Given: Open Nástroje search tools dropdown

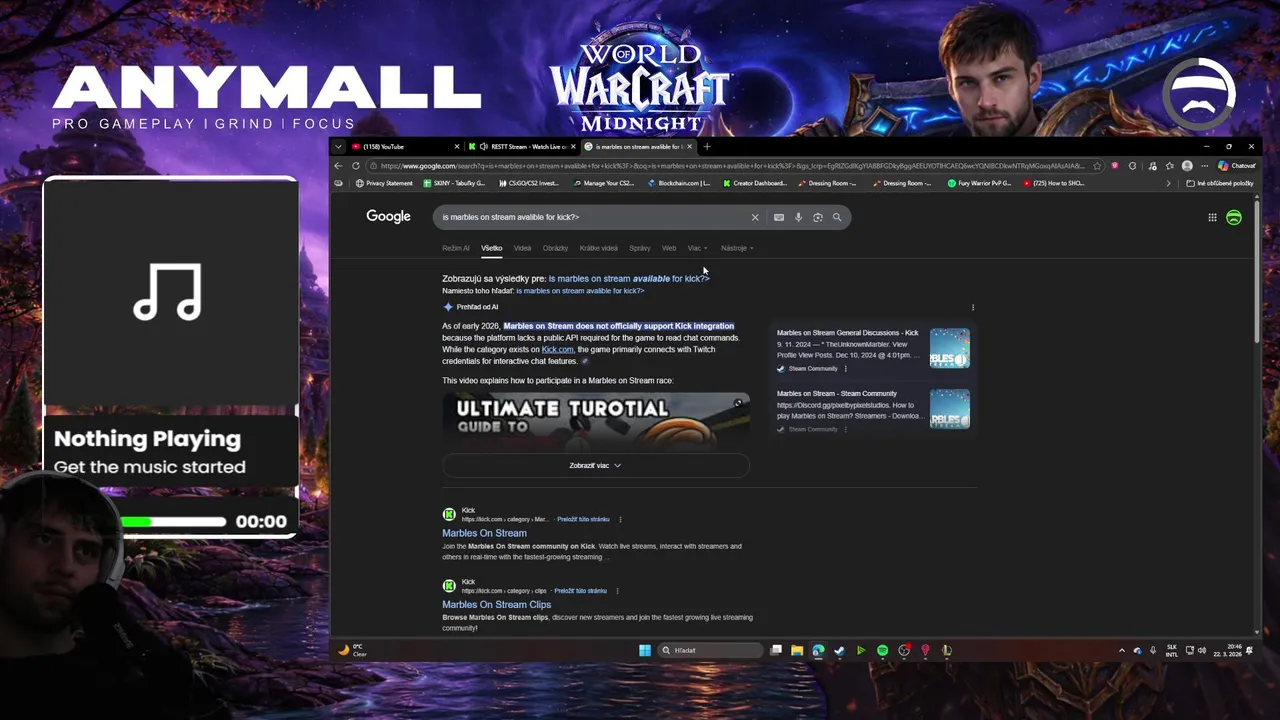Looking at the screenshot, I should 737,248.
